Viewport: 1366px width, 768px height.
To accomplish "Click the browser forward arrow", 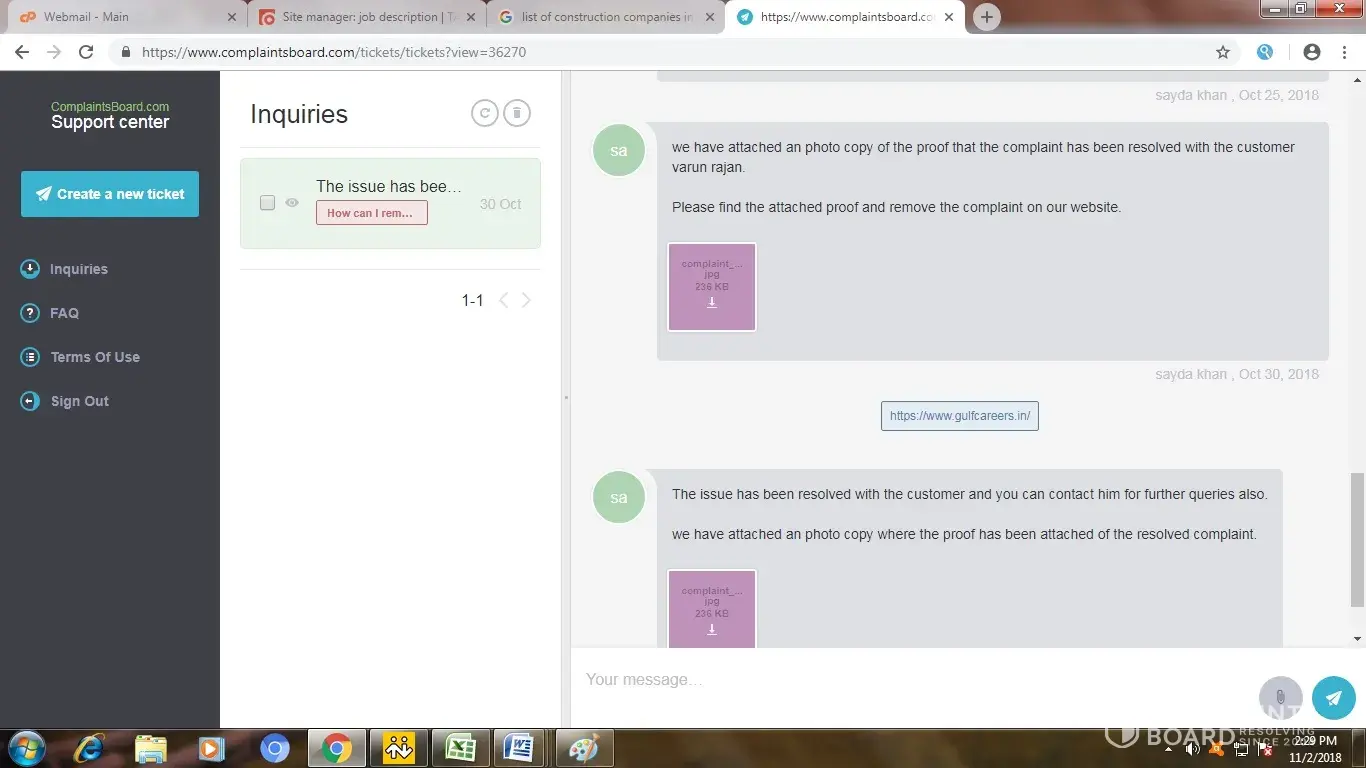I will coord(54,52).
